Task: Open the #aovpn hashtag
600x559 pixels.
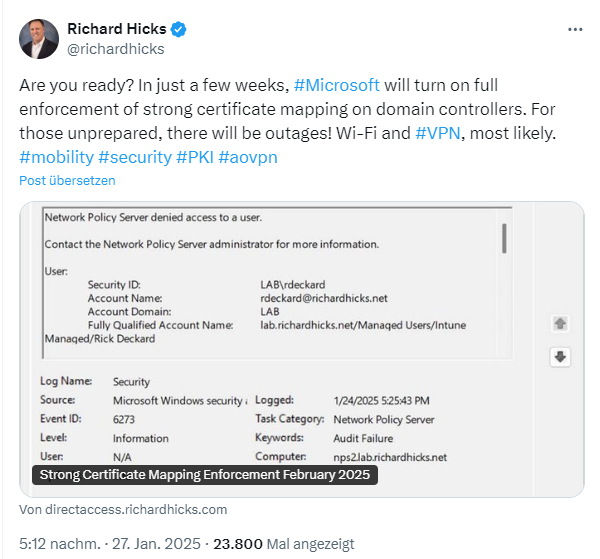Action: coord(248,157)
